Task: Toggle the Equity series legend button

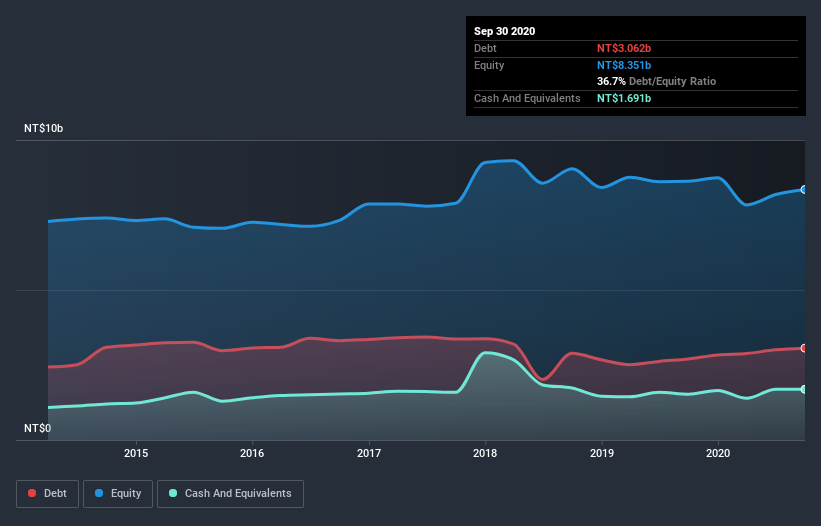Action: click(x=118, y=494)
